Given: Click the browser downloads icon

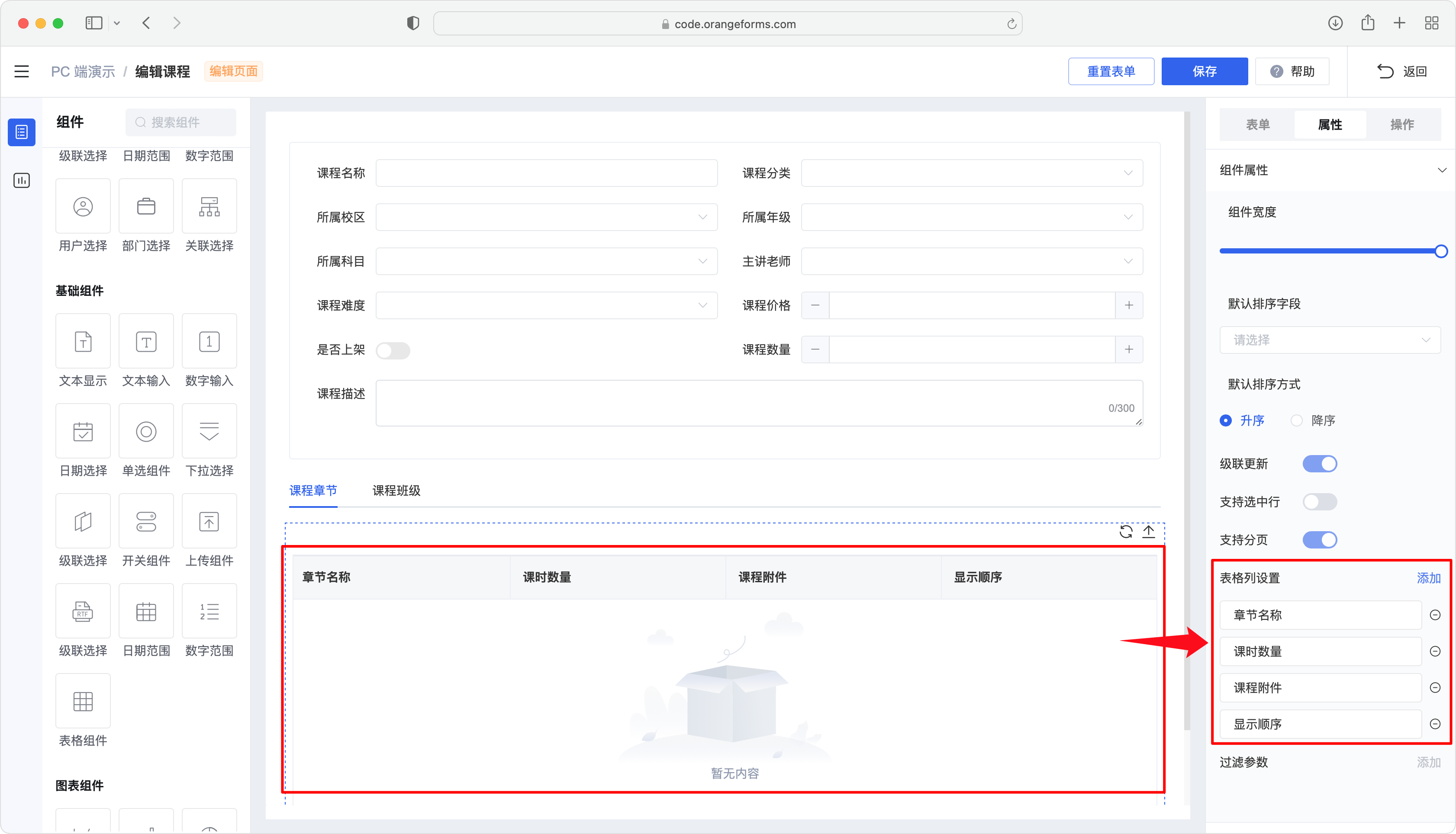Looking at the screenshot, I should pos(1335,23).
